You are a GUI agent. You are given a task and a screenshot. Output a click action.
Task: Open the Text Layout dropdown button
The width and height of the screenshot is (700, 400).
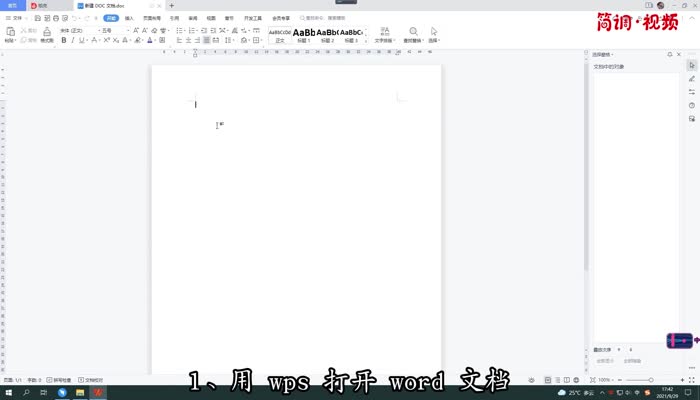click(385, 35)
